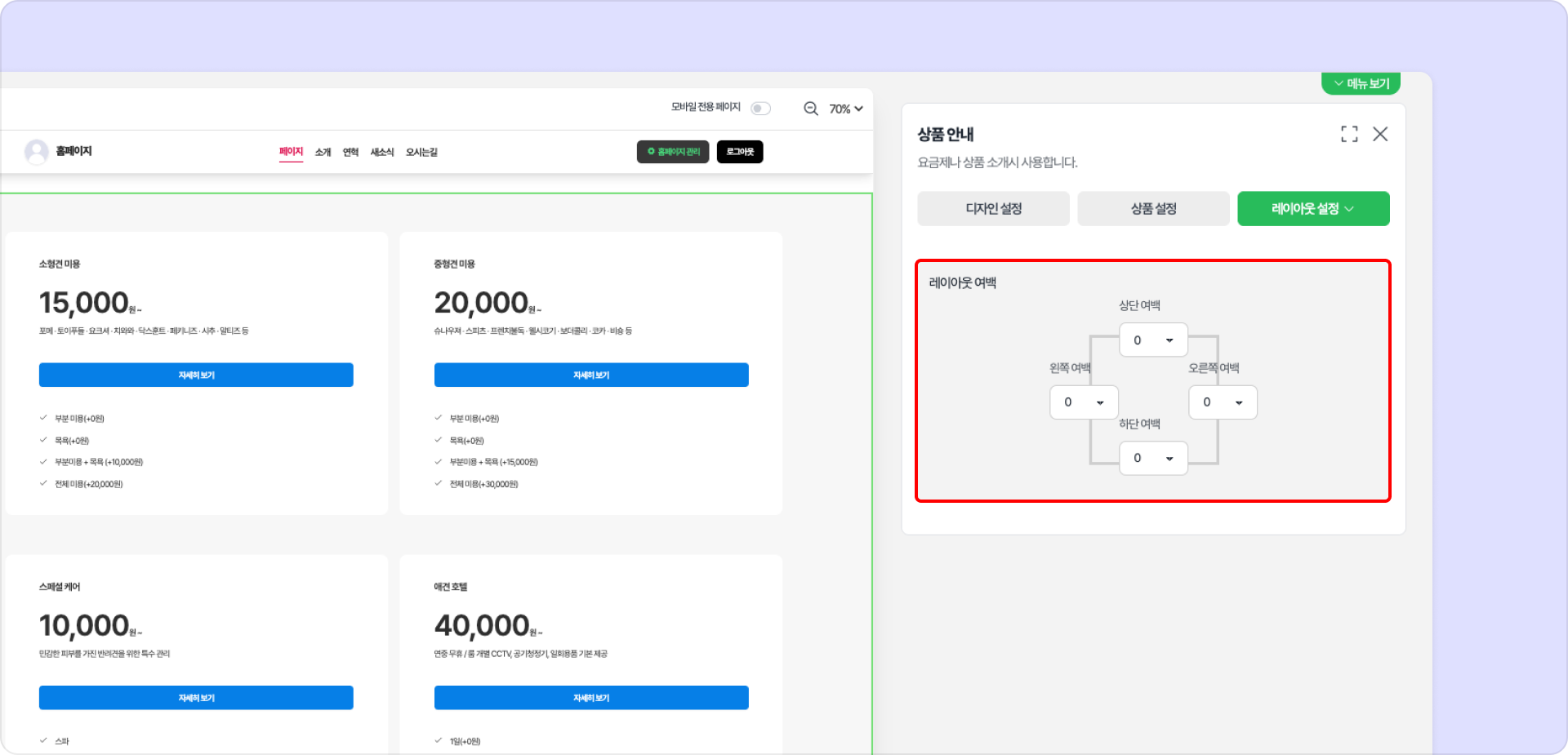Click the 20,000 price text
The width and height of the screenshot is (1568, 755).
click(x=481, y=303)
